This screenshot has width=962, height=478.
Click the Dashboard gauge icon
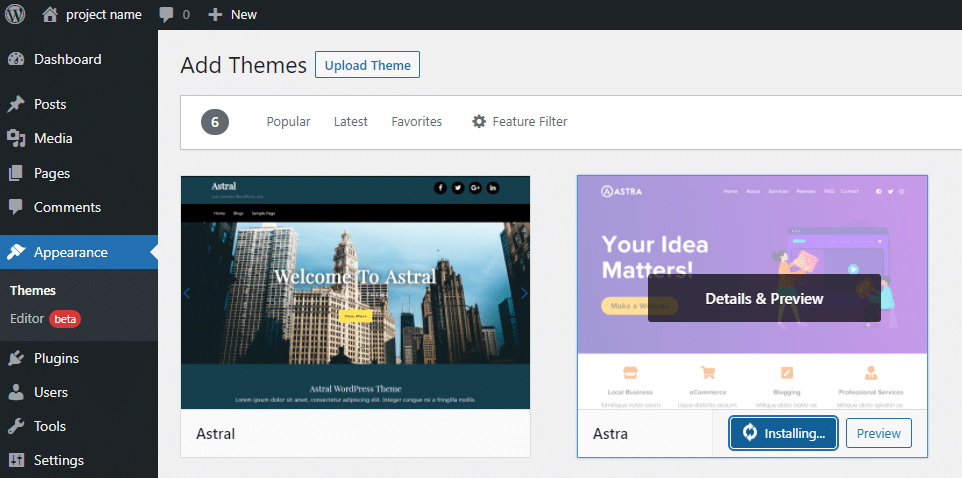tap(16, 60)
